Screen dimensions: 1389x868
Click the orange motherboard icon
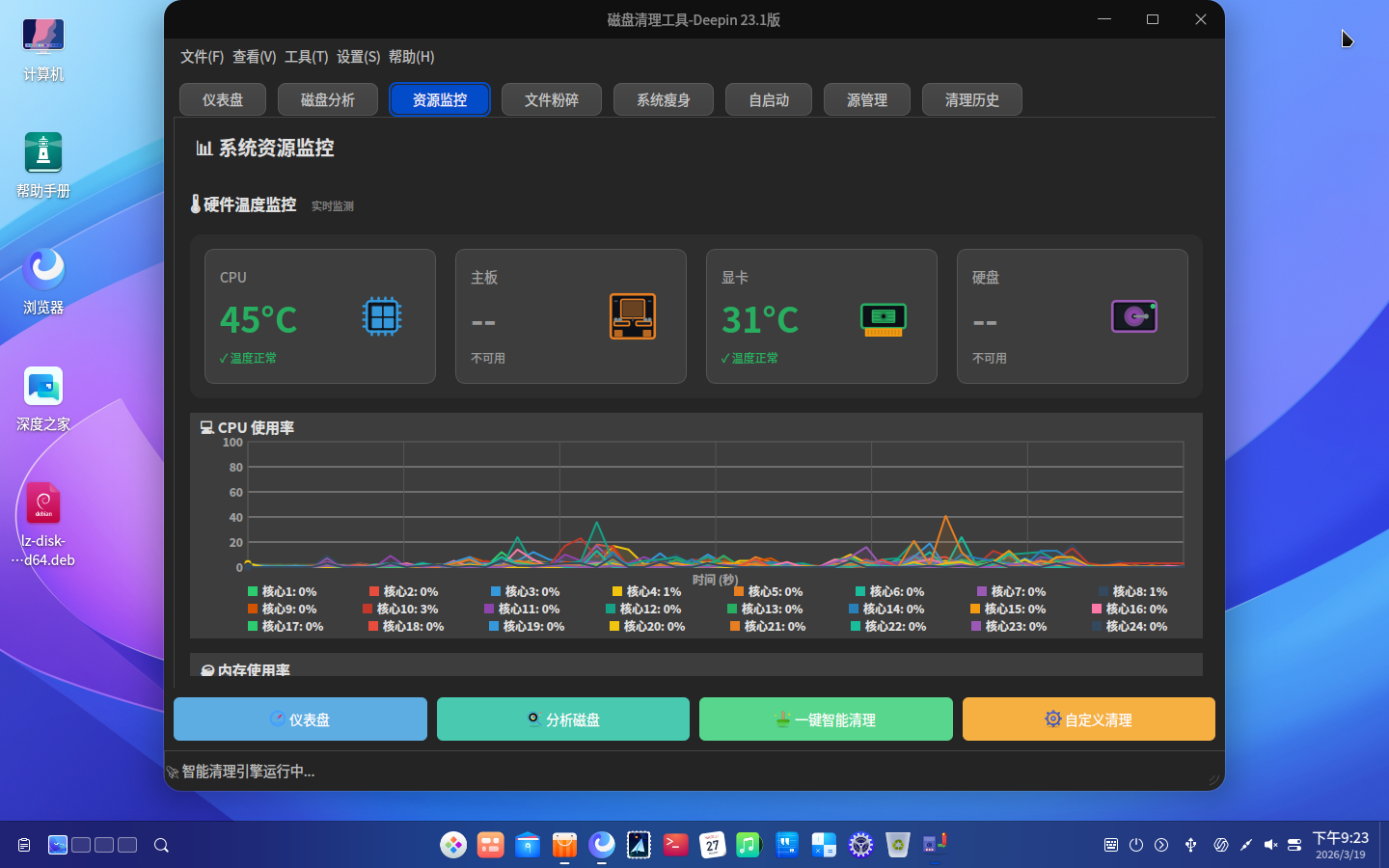point(633,316)
